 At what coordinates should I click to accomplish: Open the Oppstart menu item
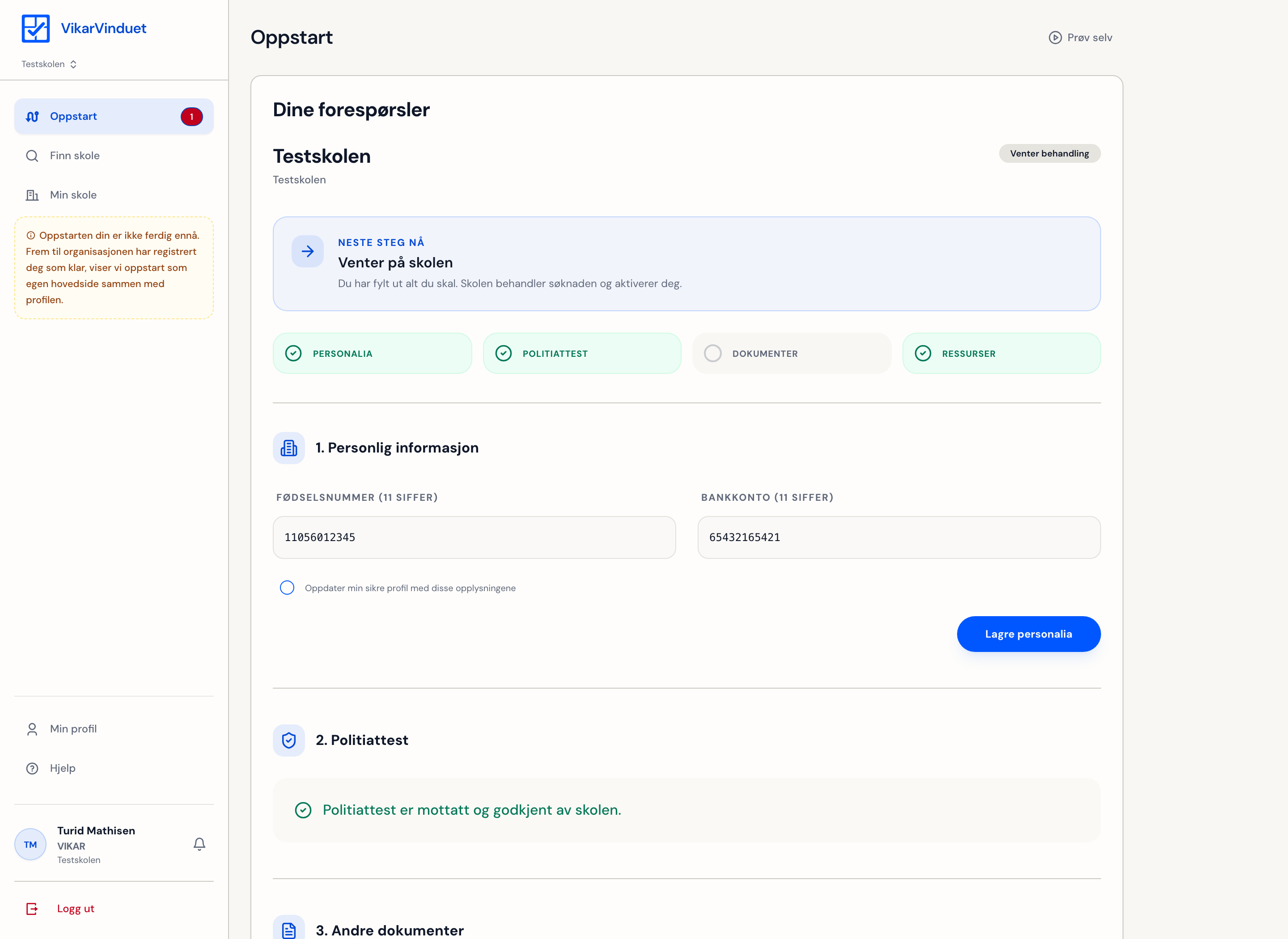pos(114,117)
